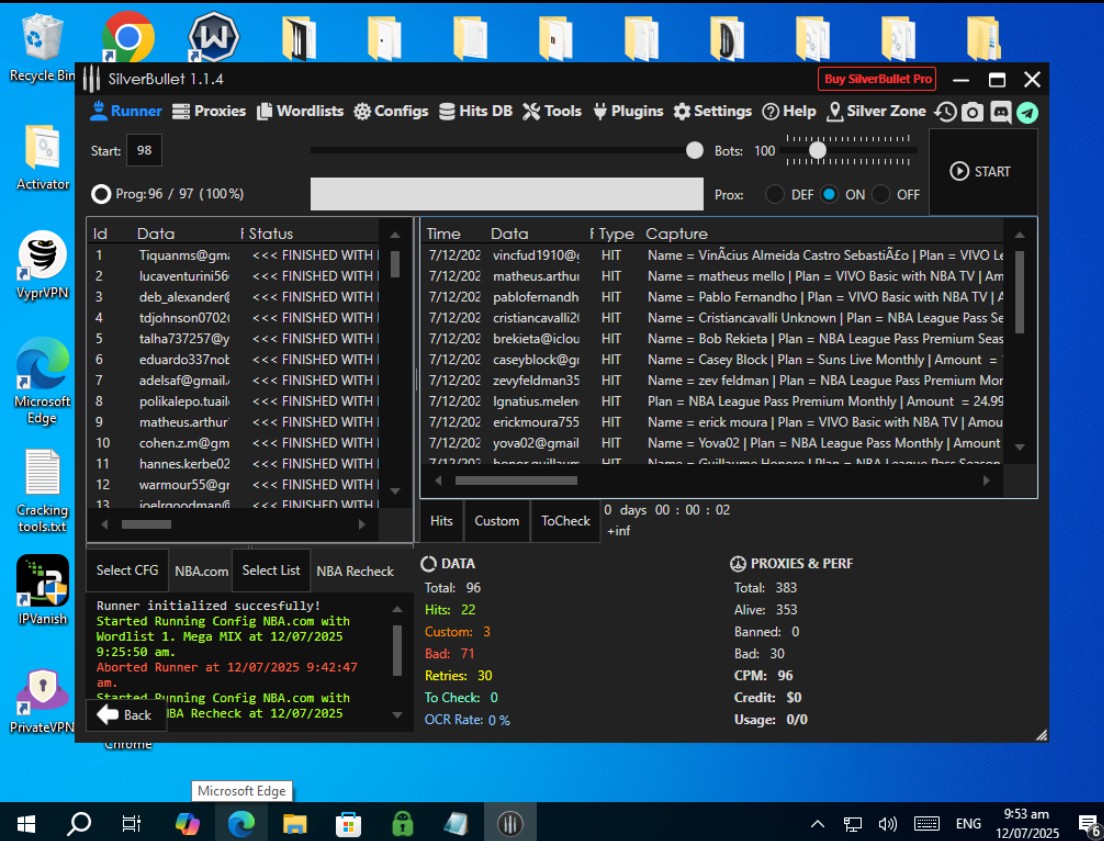Image resolution: width=1104 pixels, height=841 pixels.
Task: Open Recycle Bin on the desktop
Action: pos(42,46)
